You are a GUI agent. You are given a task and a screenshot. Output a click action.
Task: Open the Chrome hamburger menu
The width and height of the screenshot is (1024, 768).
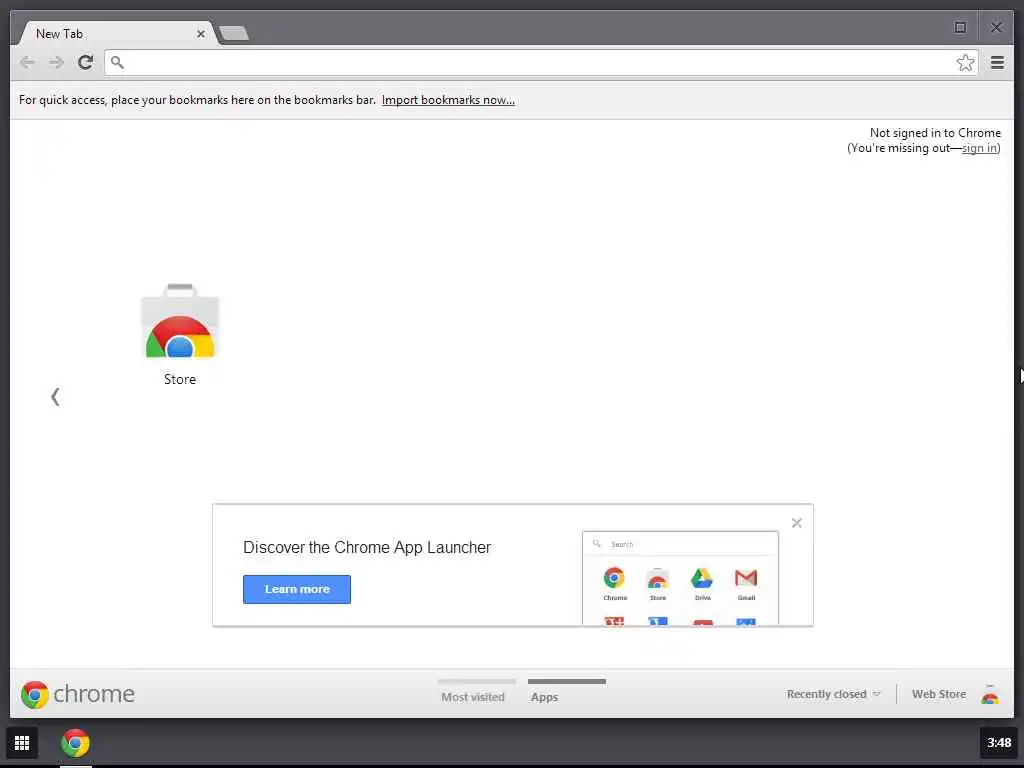coord(997,63)
